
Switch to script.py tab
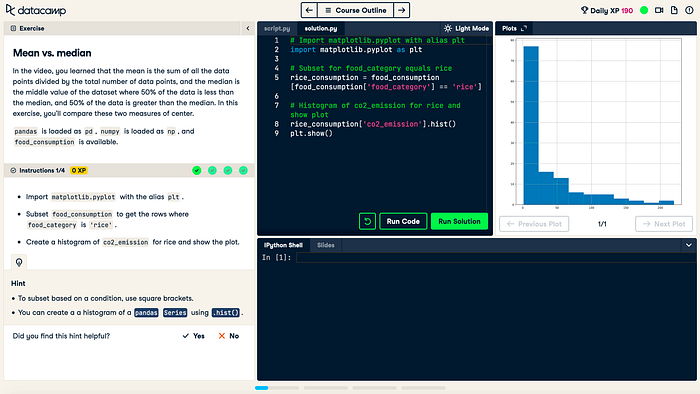click(x=277, y=28)
